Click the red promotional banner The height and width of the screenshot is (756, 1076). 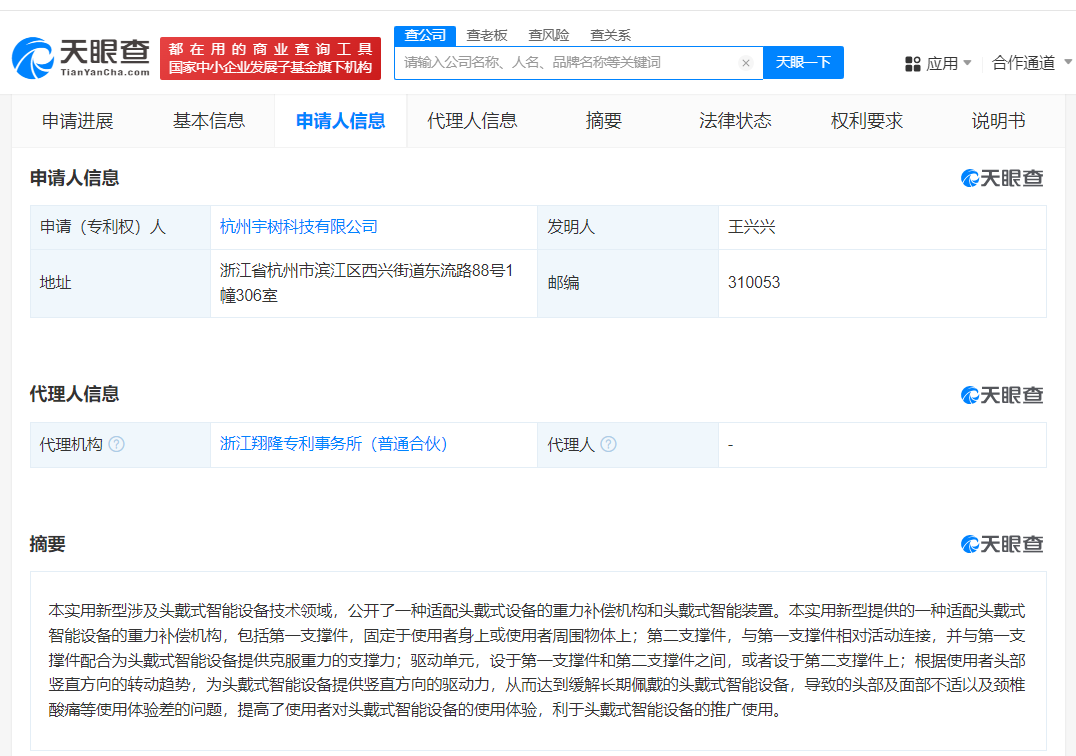[270, 58]
